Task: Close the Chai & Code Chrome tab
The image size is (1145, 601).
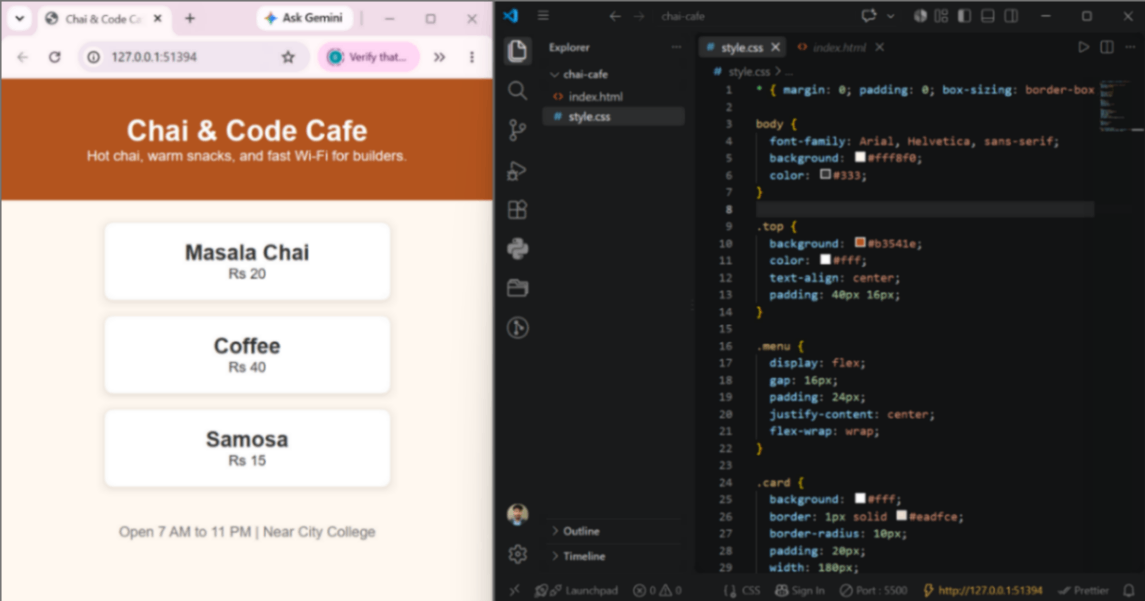Action: coord(158,19)
